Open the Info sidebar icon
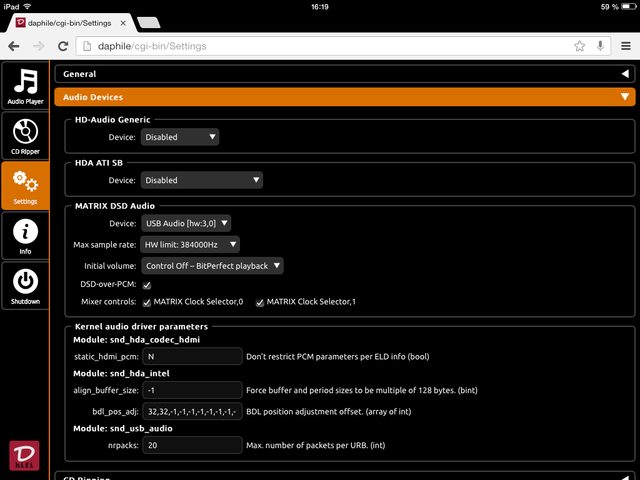Viewport: 640px width, 480px height. pyautogui.click(x=25, y=236)
